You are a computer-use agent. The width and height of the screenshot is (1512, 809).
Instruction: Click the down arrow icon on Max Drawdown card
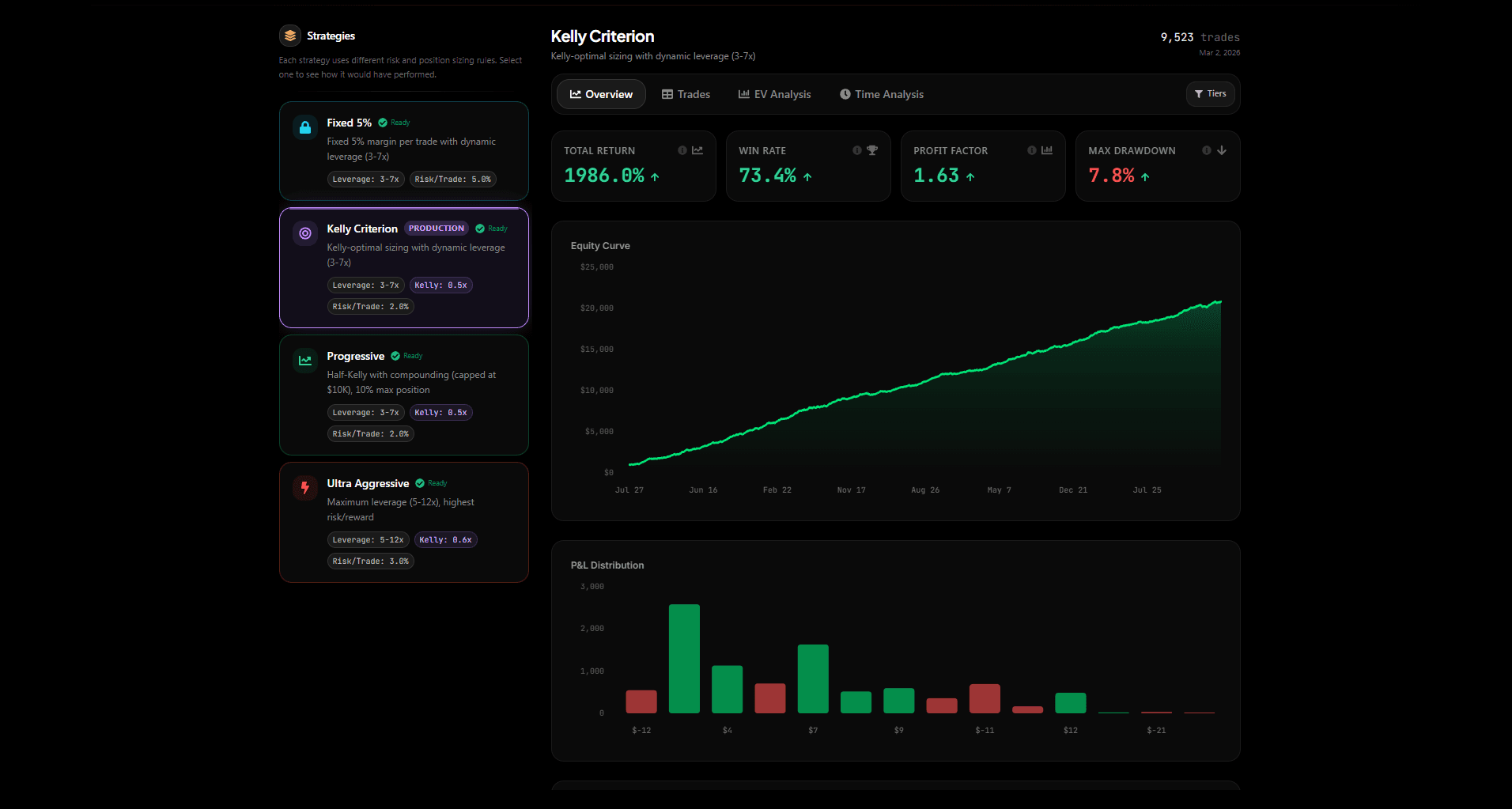[1222, 149]
